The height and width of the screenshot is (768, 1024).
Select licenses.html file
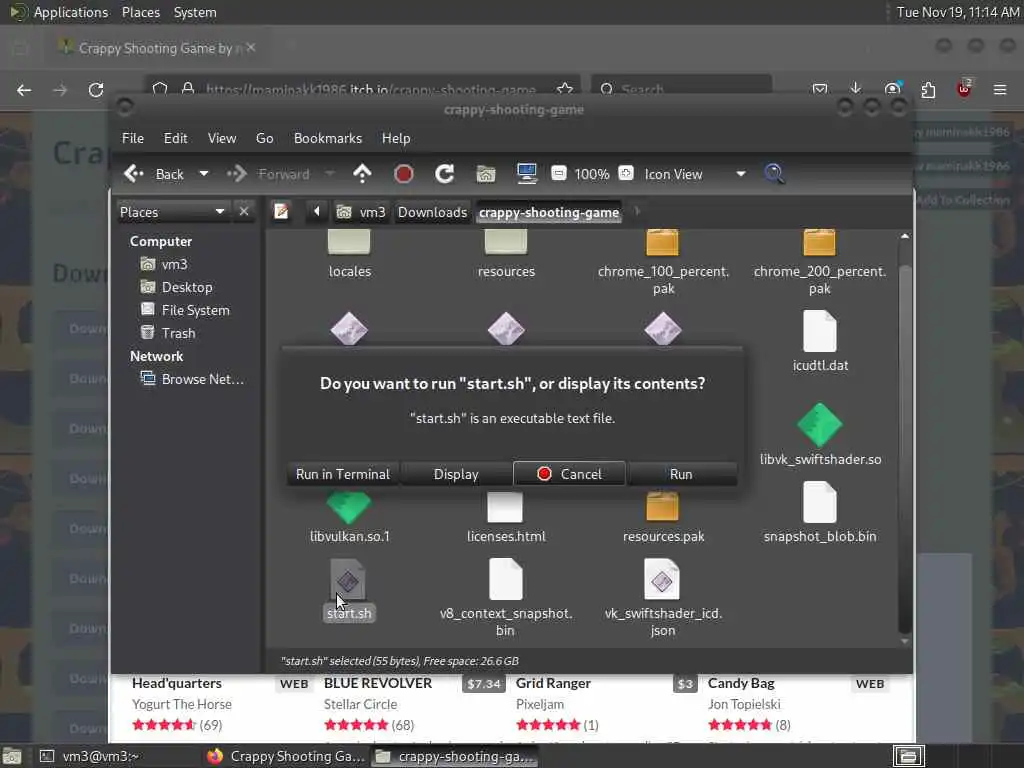click(506, 520)
